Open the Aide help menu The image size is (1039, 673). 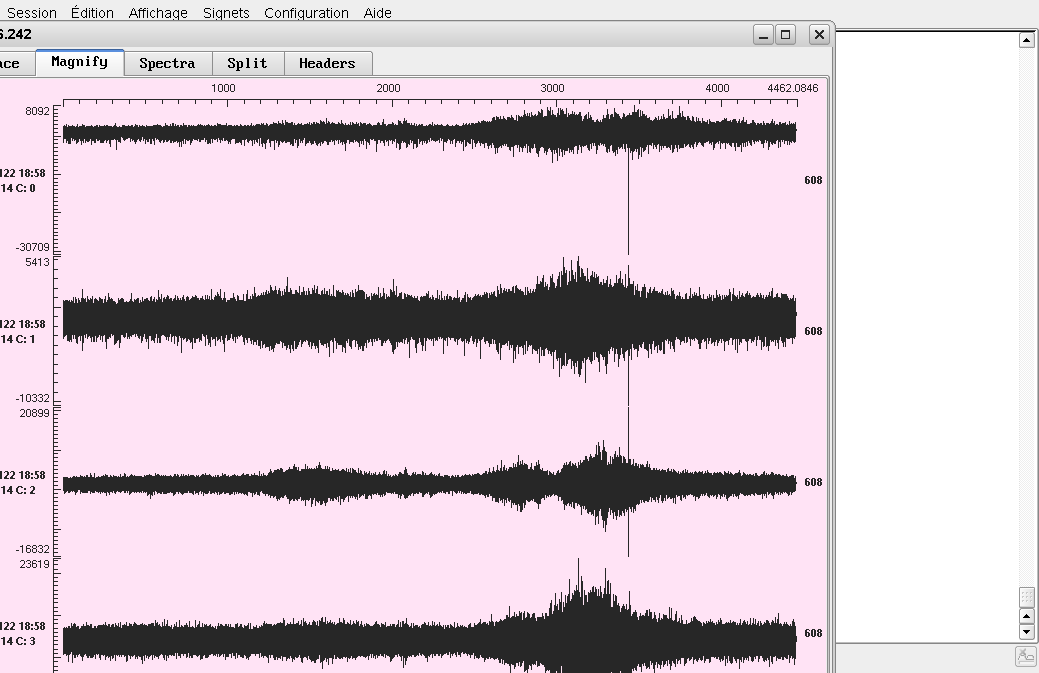(x=377, y=13)
